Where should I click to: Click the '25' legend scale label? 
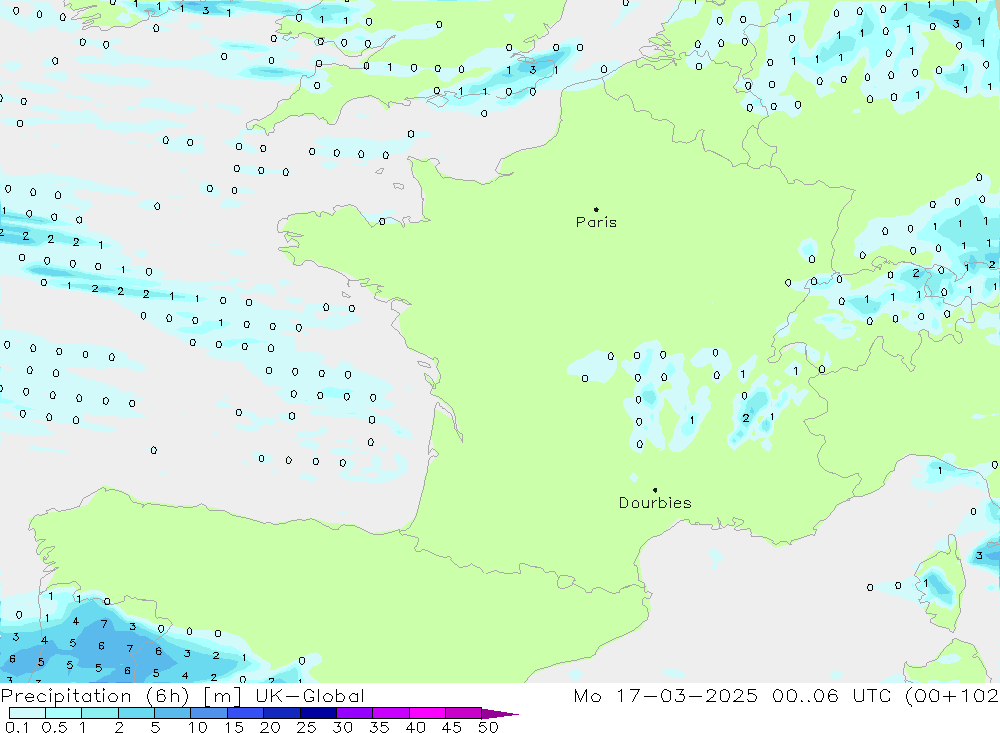coord(306,727)
